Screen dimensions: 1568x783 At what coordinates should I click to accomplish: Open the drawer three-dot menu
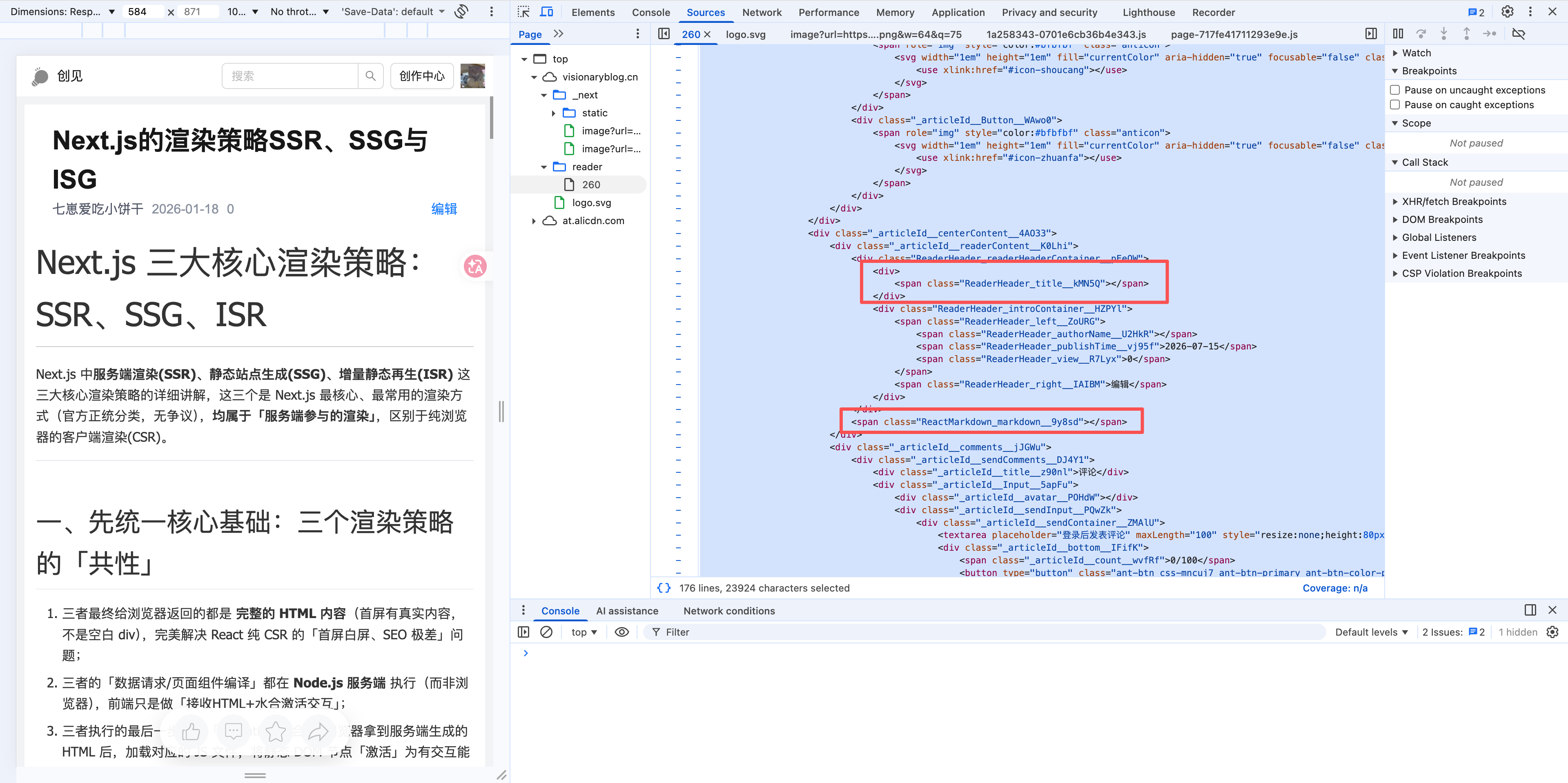click(523, 610)
